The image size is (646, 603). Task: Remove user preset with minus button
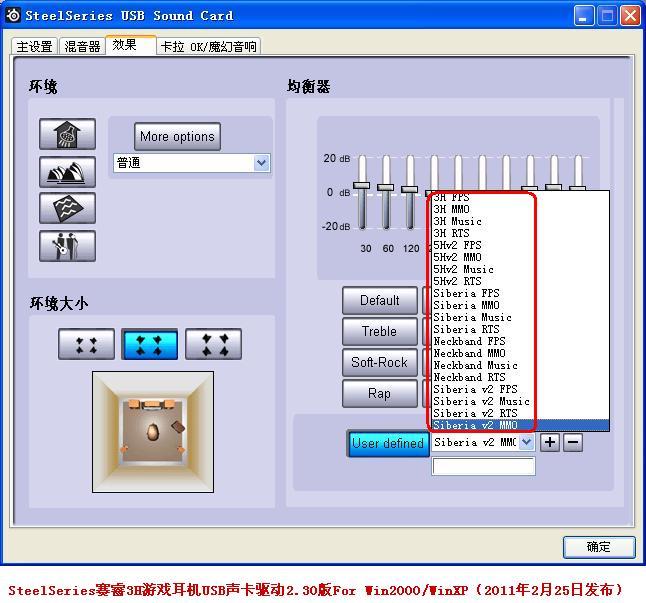click(573, 442)
